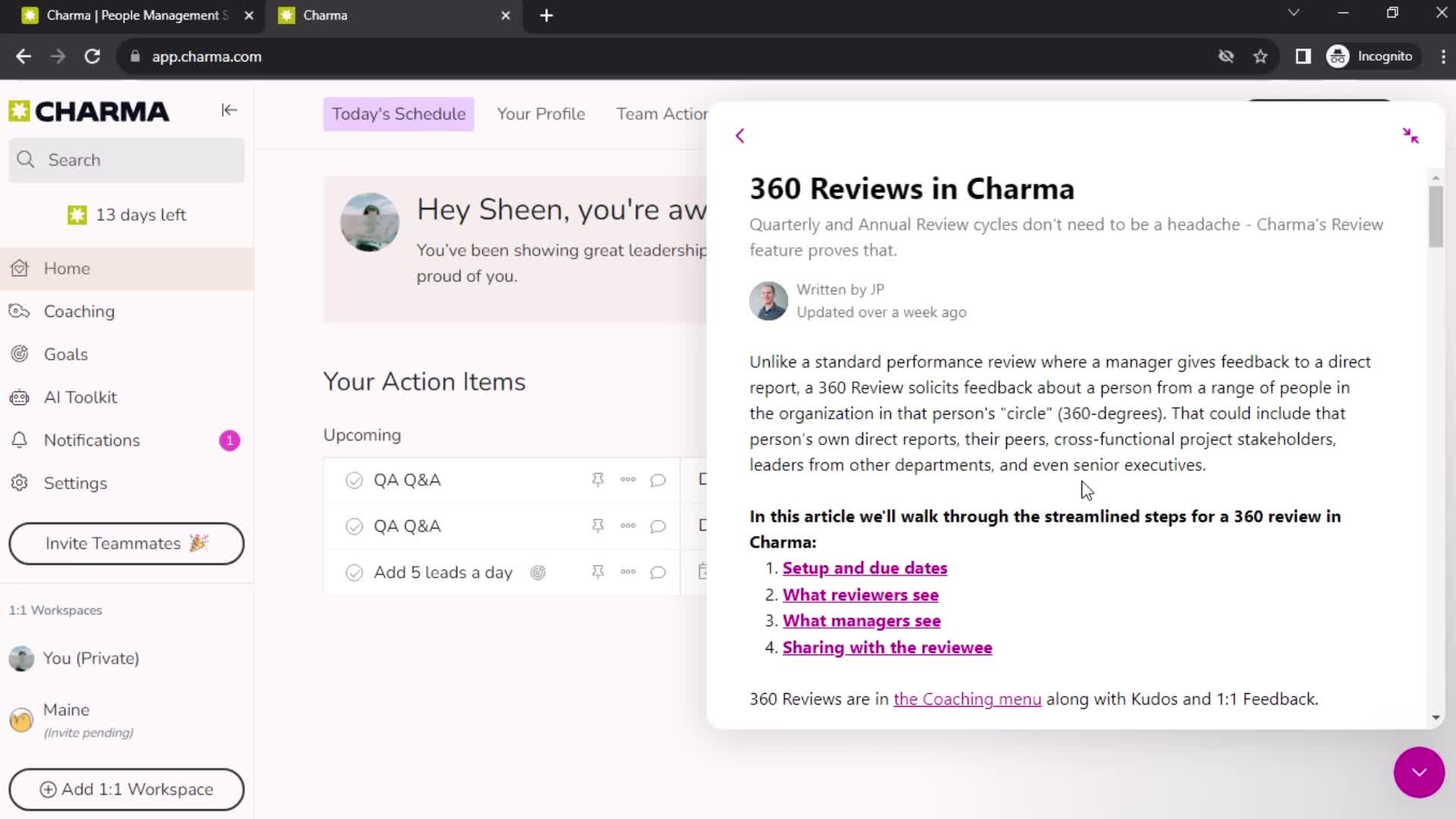Switch to the Team Action tab
Screen dimensions: 1456x819
click(661, 114)
